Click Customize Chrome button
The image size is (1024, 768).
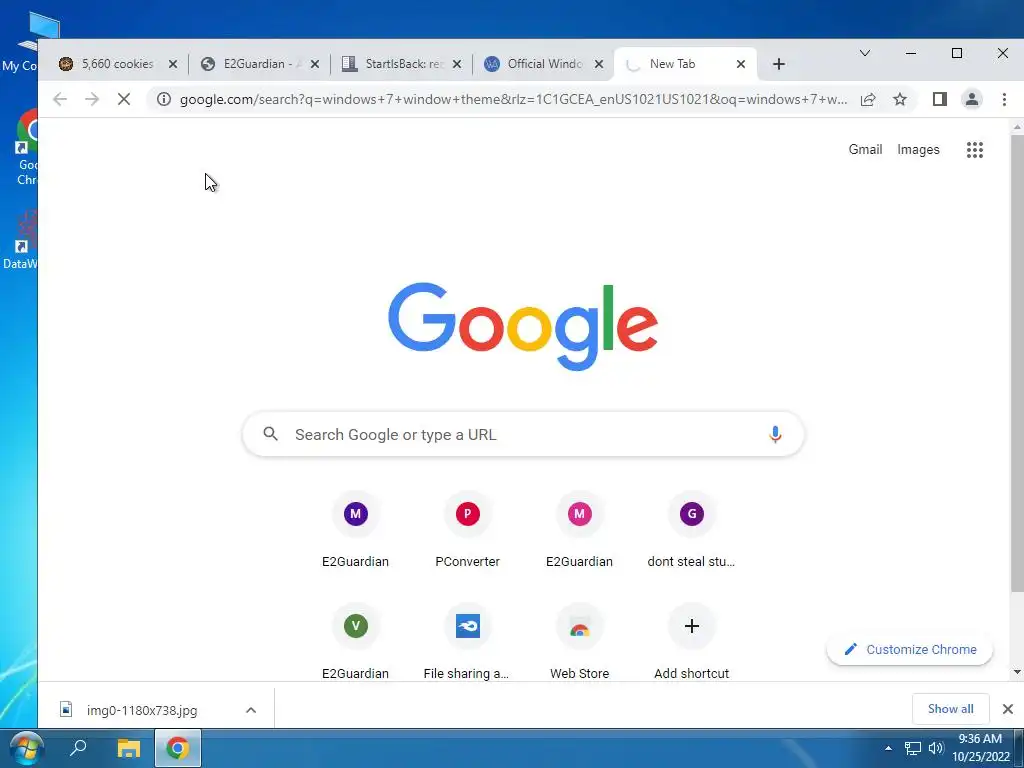(x=910, y=649)
